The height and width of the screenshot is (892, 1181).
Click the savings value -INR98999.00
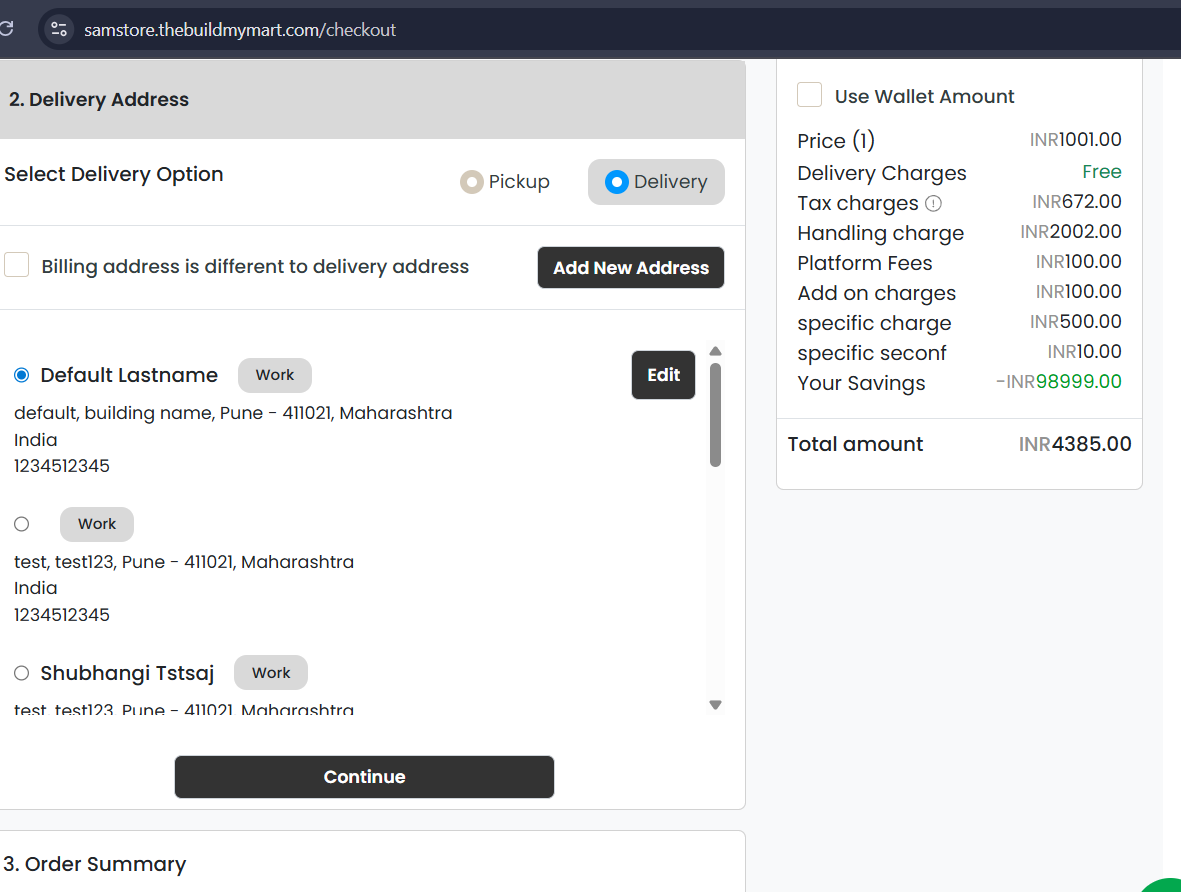[x=1059, y=382]
